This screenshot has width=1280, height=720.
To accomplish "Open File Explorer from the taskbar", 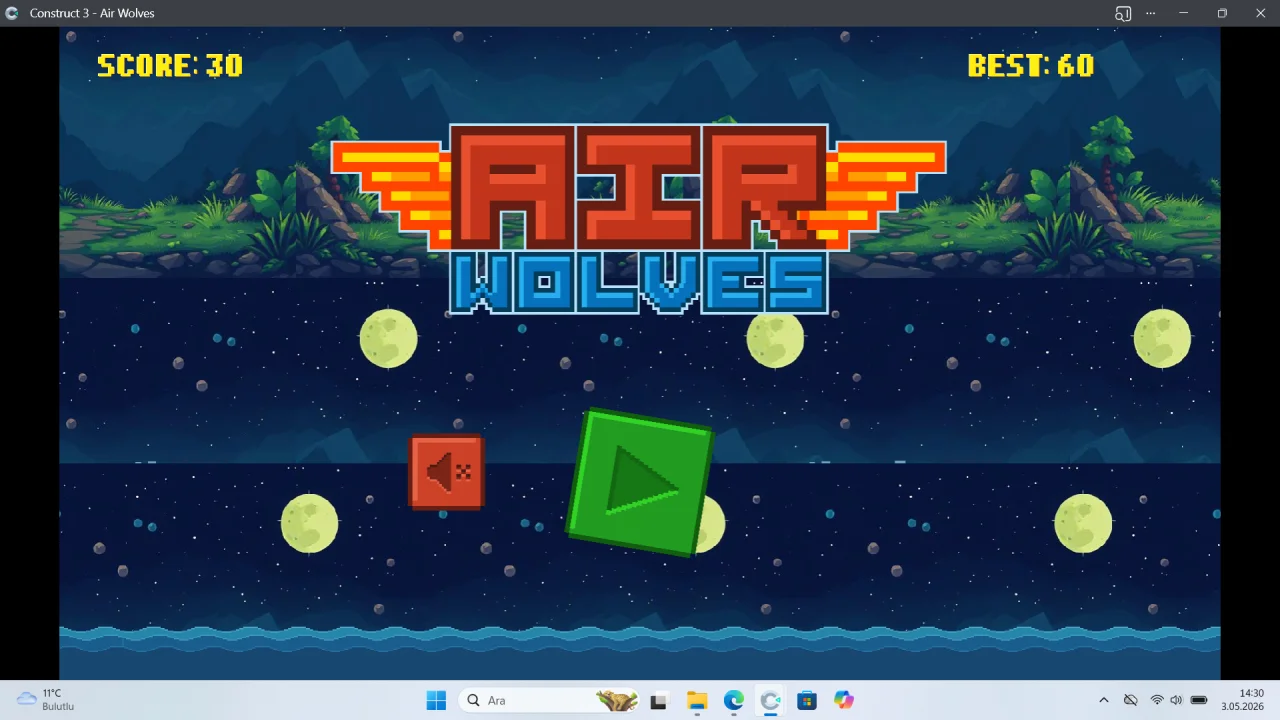I will [697, 700].
